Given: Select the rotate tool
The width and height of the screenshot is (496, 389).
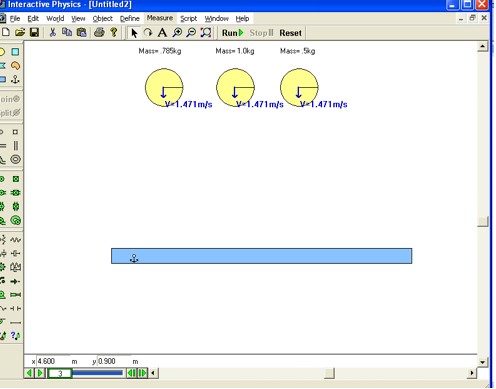Looking at the screenshot, I should (x=148, y=33).
